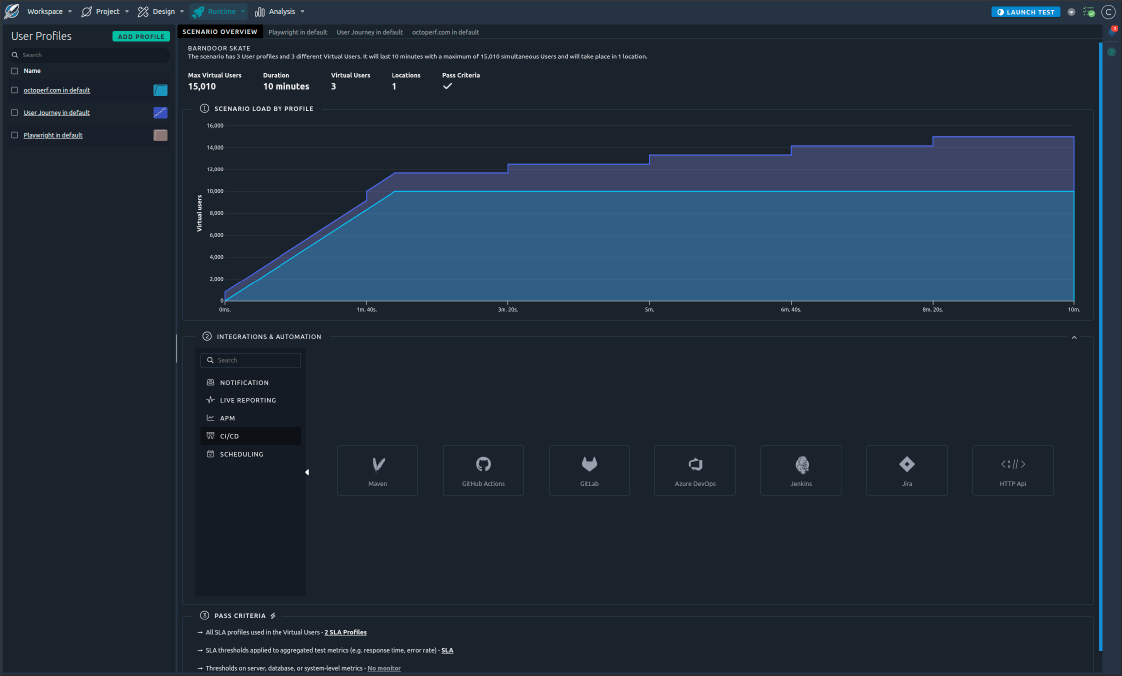Screen dimensions: 1122x676
Task: Collapse the Integrations & Automation section
Action: coord(1074,337)
